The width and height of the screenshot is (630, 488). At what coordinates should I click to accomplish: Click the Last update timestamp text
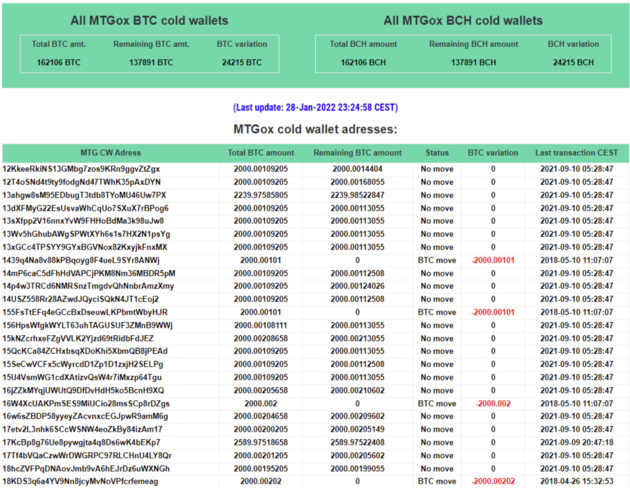click(315, 108)
